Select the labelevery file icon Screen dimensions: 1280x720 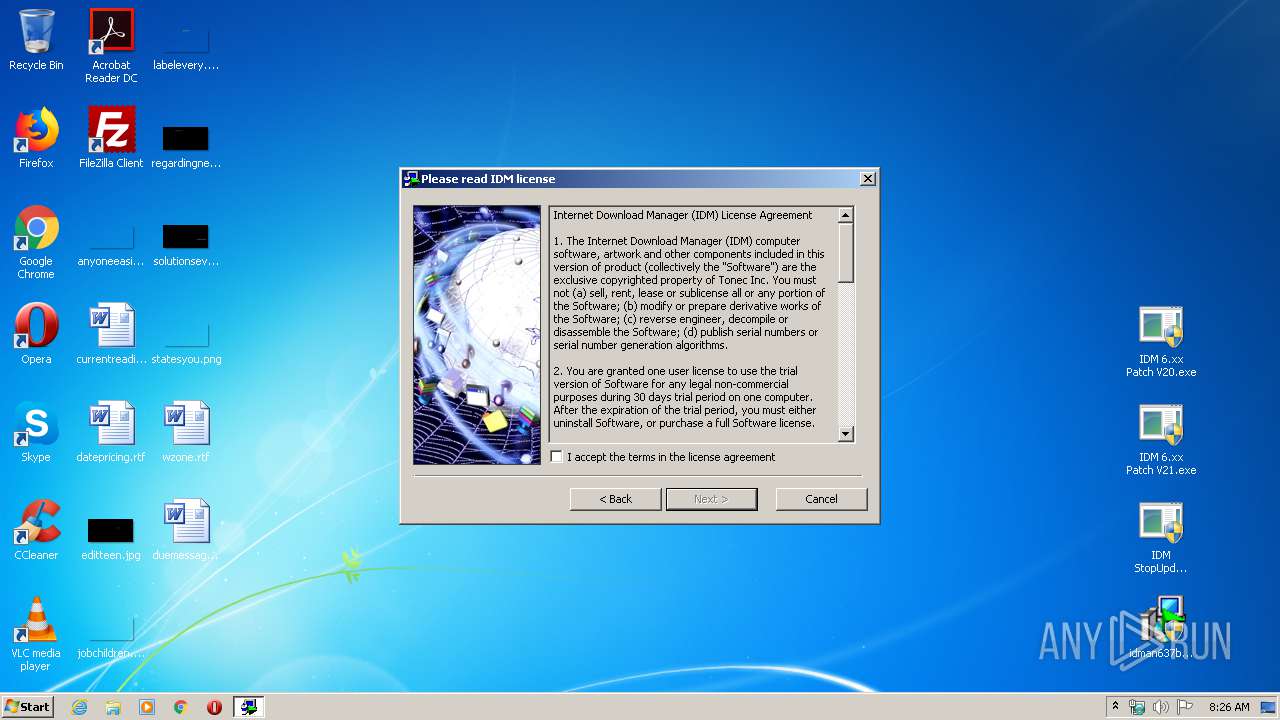tap(186, 46)
